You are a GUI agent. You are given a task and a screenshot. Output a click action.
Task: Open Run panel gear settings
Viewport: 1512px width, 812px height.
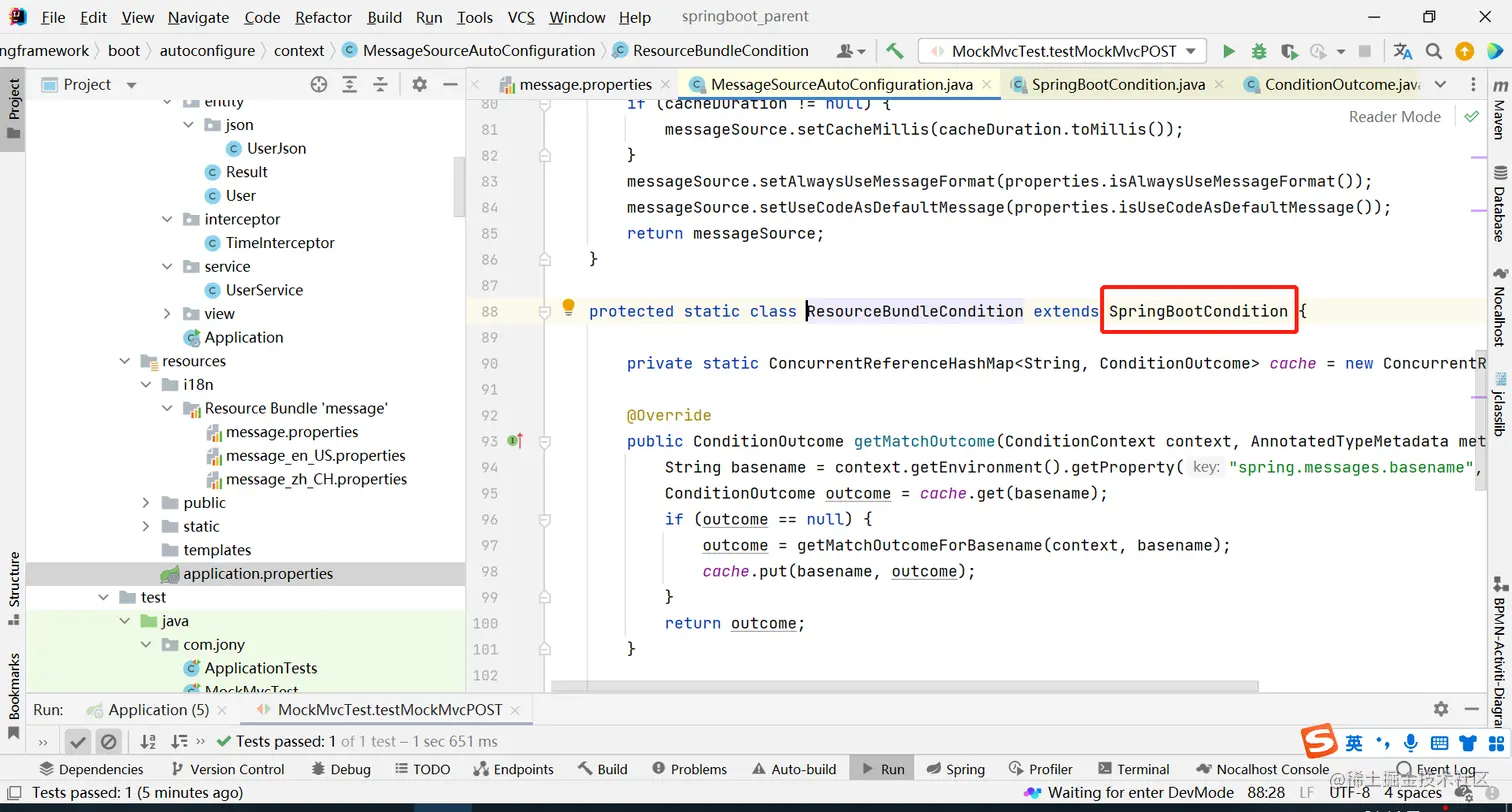coord(1441,709)
